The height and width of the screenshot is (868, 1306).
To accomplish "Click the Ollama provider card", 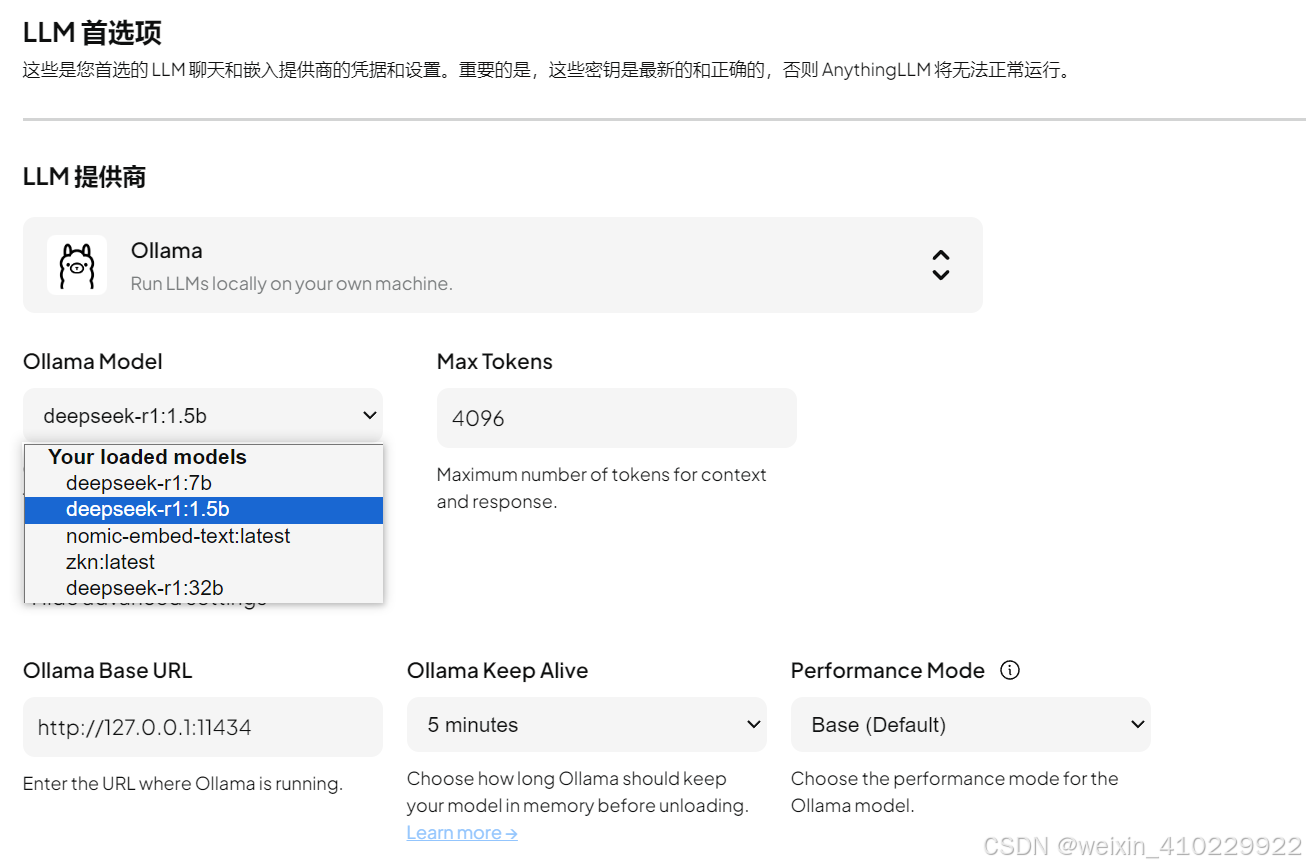I will click(x=503, y=265).
